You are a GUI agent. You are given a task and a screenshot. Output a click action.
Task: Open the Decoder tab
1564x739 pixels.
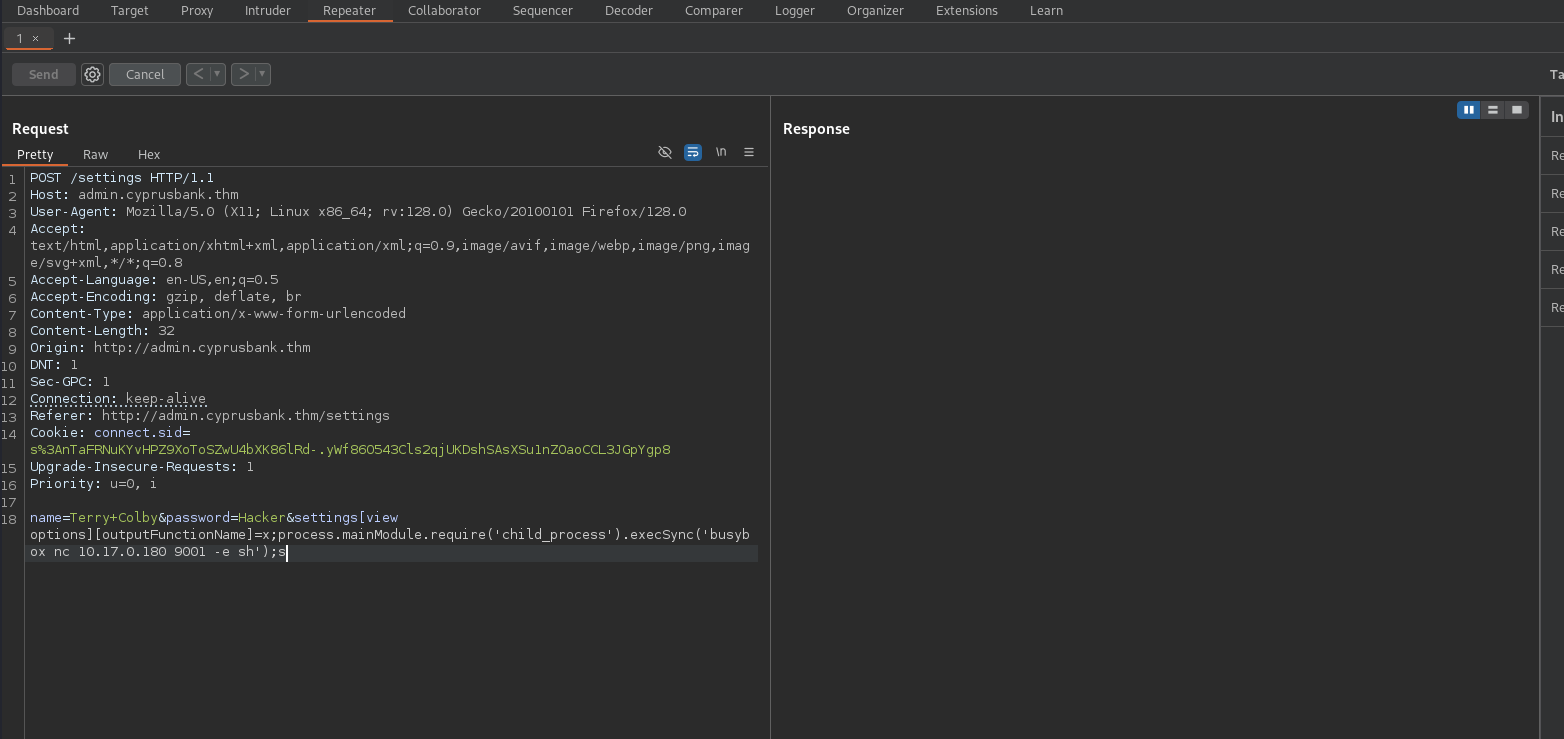pyautogui.click(x=628, y=10)
